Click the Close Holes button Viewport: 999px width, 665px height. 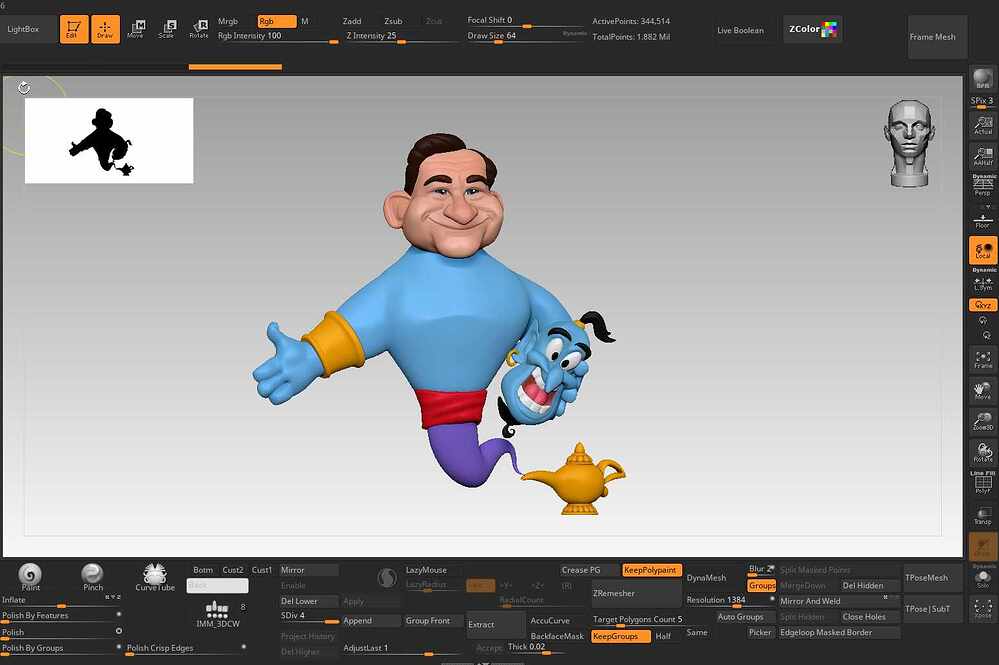(870, 617)
